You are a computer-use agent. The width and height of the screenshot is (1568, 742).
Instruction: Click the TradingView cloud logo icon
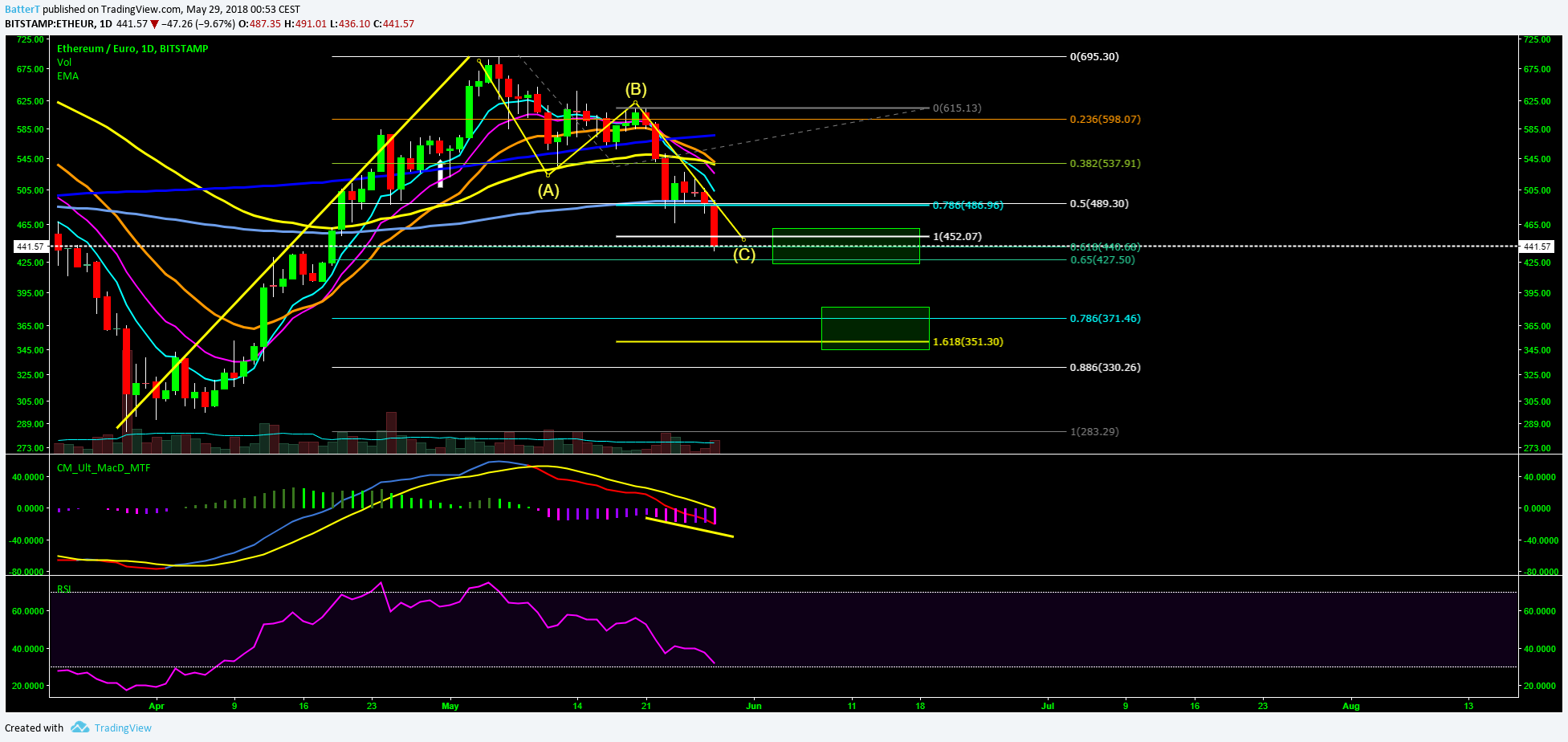click(x=79, y=728)
